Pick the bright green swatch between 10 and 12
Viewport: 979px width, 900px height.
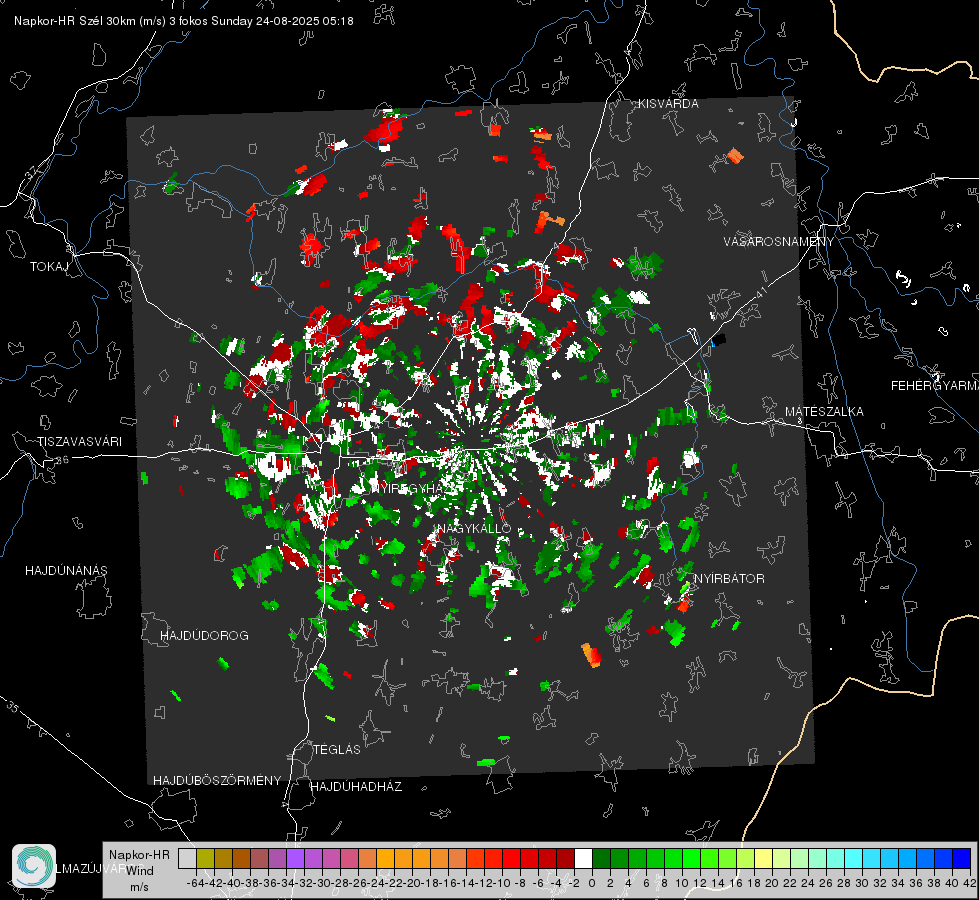691,858
